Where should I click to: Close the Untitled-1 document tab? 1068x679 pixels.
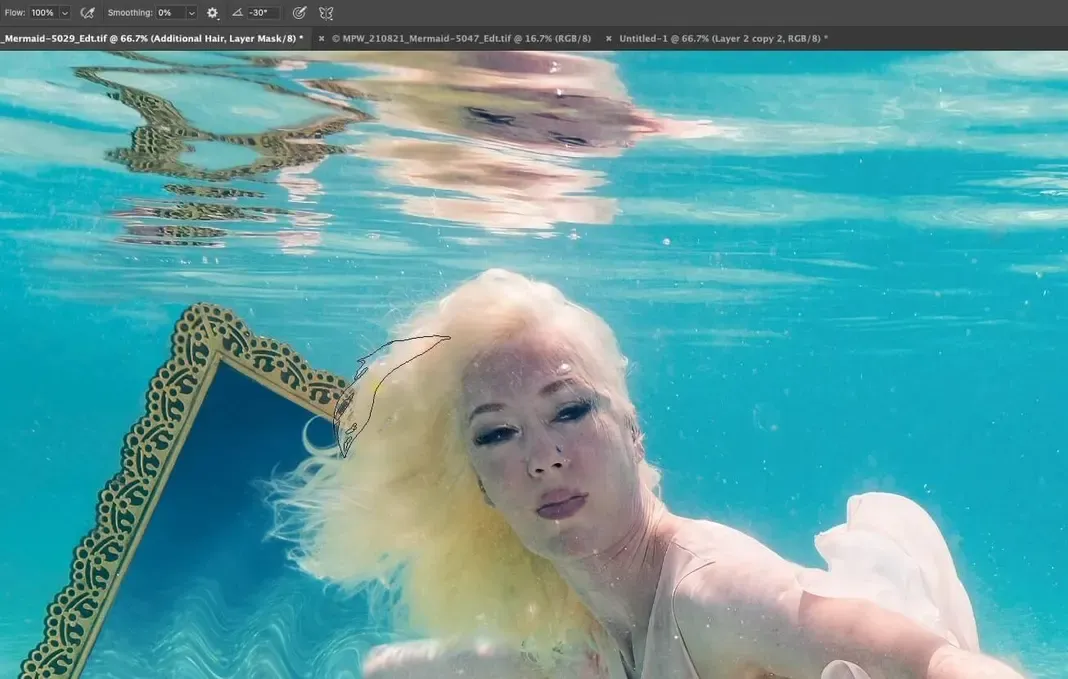click(608, 38)
